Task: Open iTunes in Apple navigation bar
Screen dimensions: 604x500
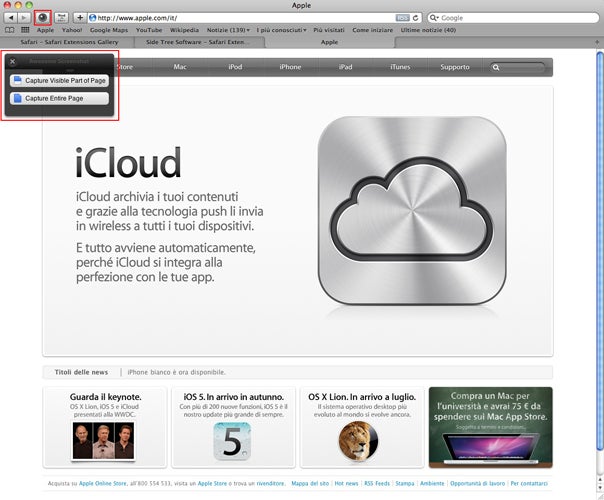Action: (400, 67)
